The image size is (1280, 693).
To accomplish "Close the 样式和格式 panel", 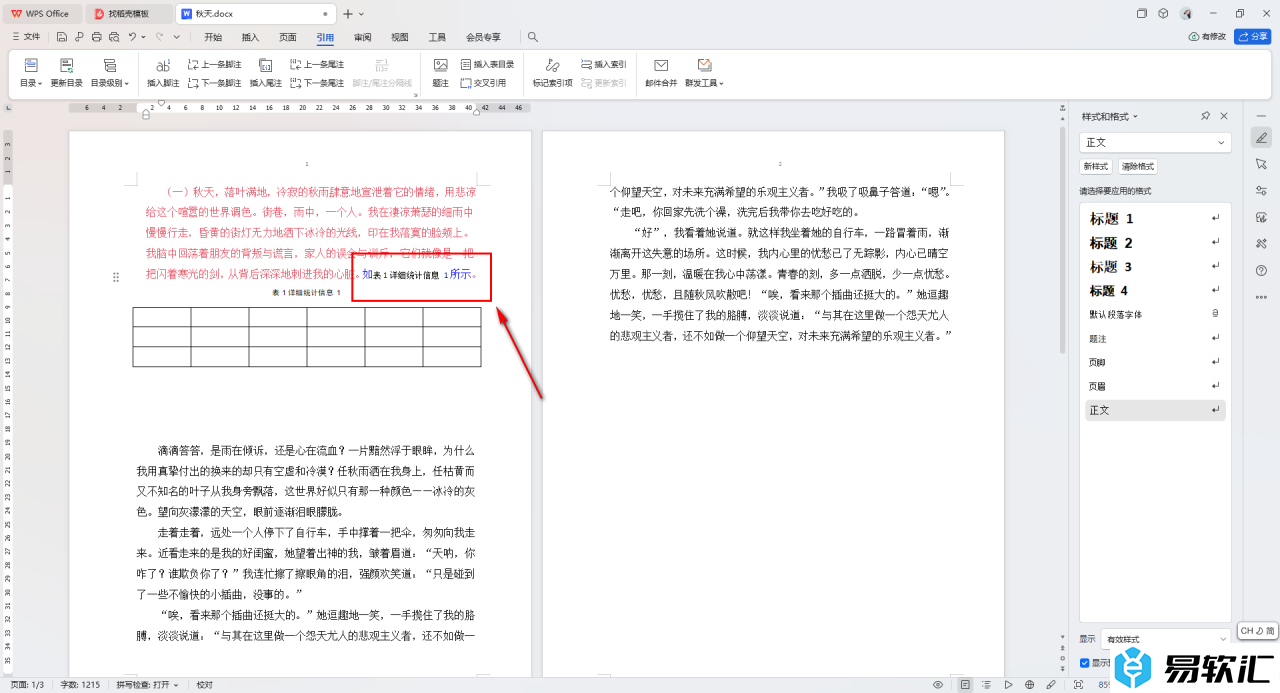I will coord(1223,116).
